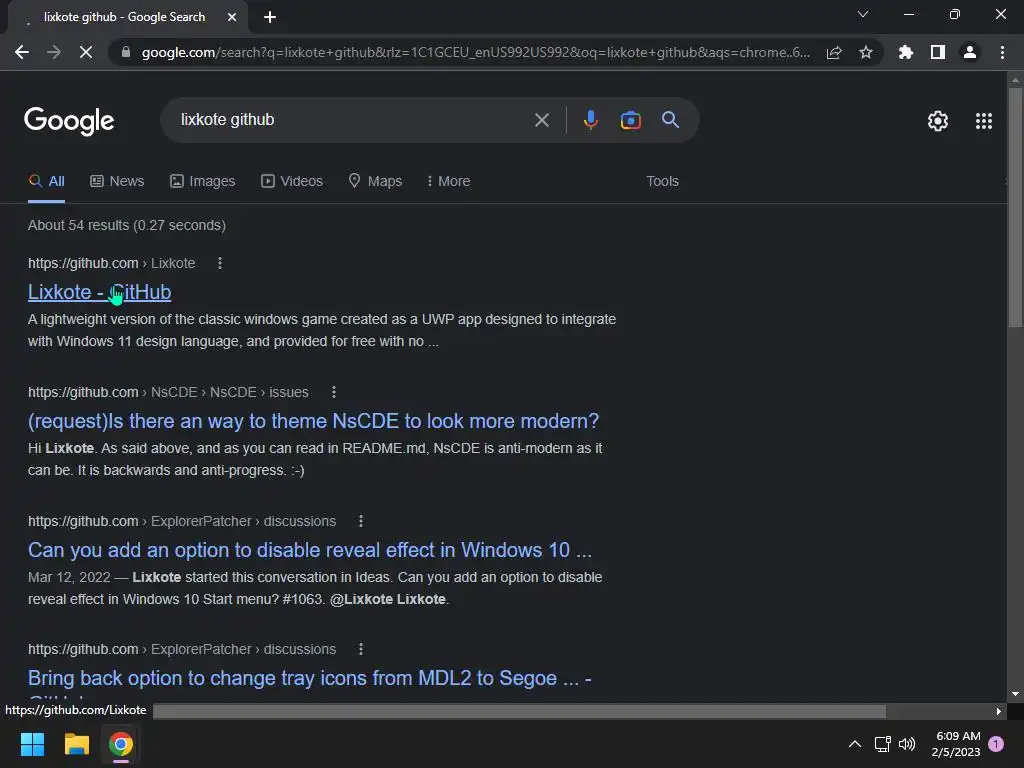Close the lixkote github search tab
The width and height of the screenshot is (1024, 768).
[x=232, y=17]
